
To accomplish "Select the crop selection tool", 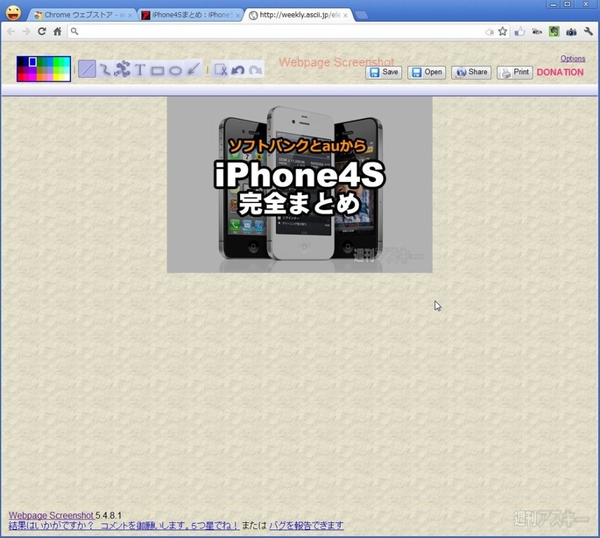I will click(220, 69).
